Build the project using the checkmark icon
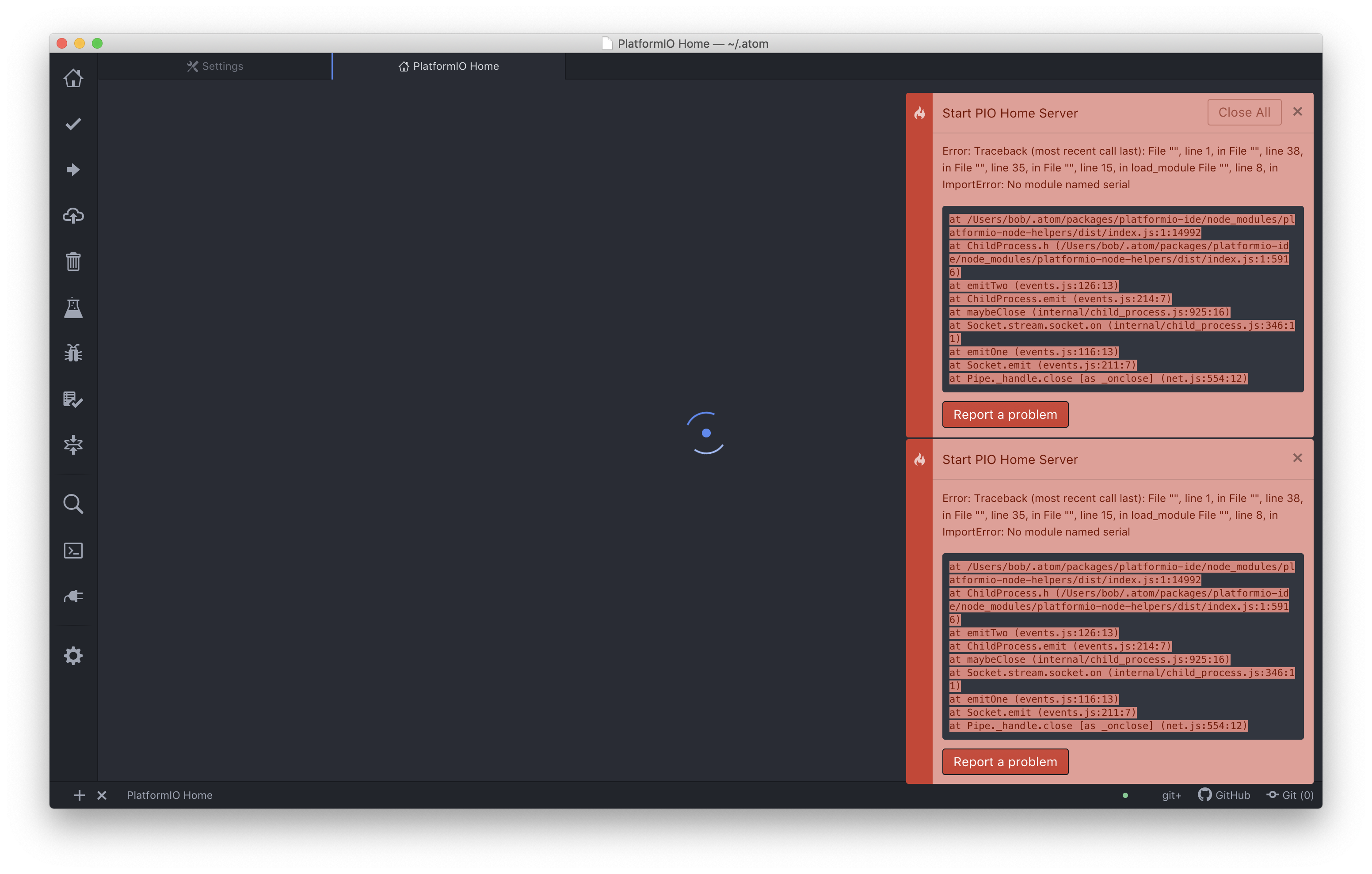The width and height of the screenshot is (1372, 874). pyautogui.click(x=73, y=124)
